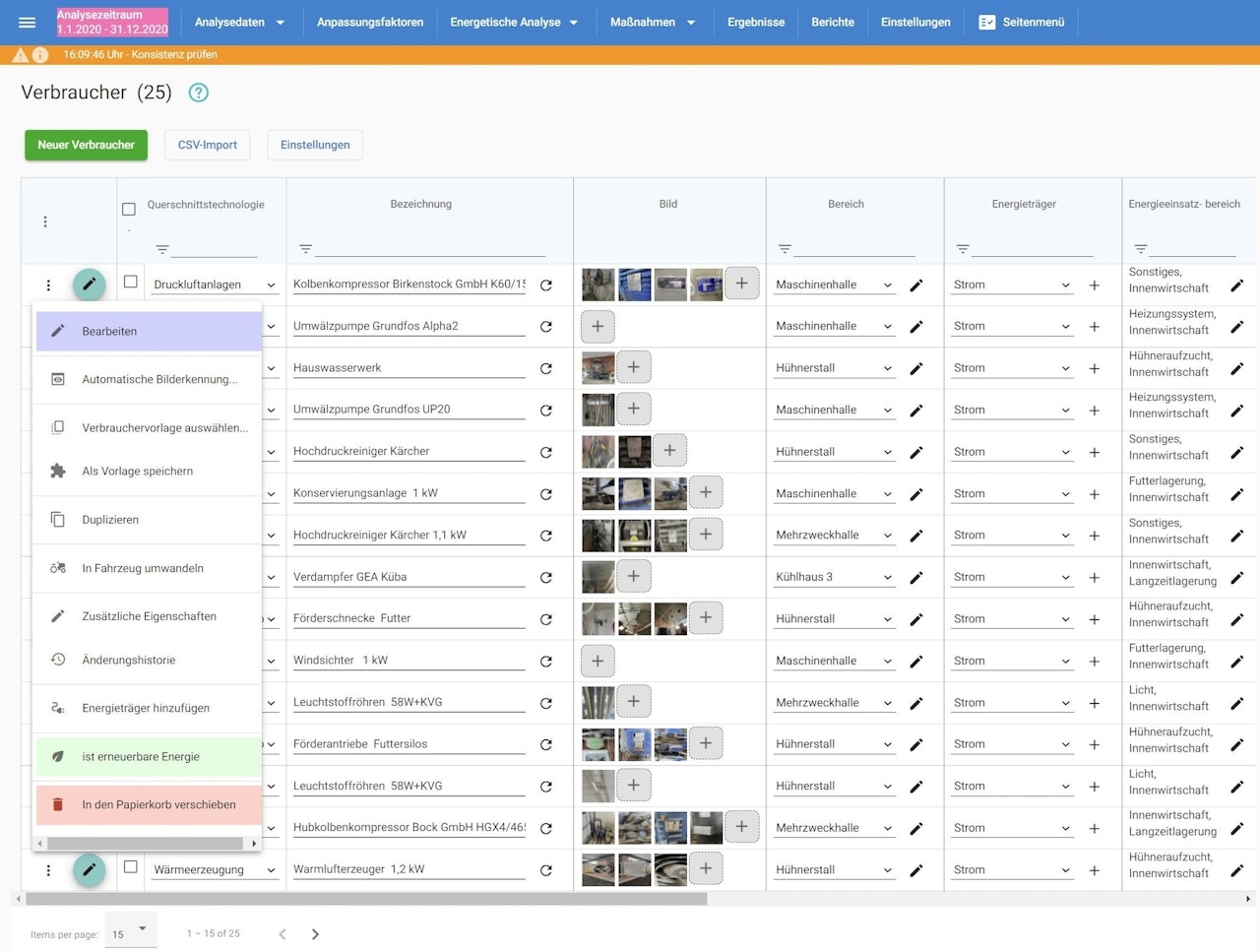Go to next page of results

click(x=315, y=934)
